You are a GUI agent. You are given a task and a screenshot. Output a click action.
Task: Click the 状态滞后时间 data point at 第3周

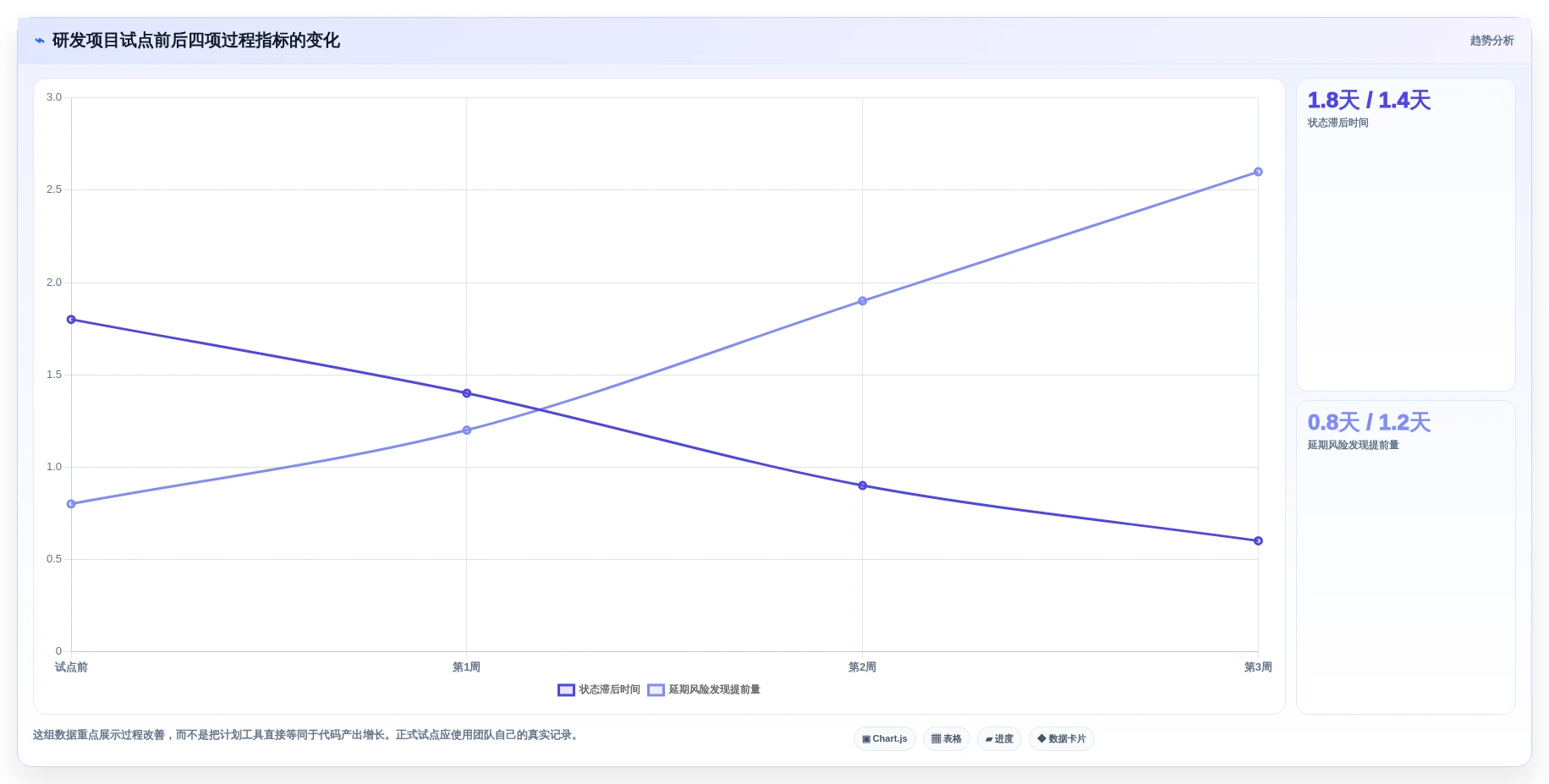pos(1258,540)
